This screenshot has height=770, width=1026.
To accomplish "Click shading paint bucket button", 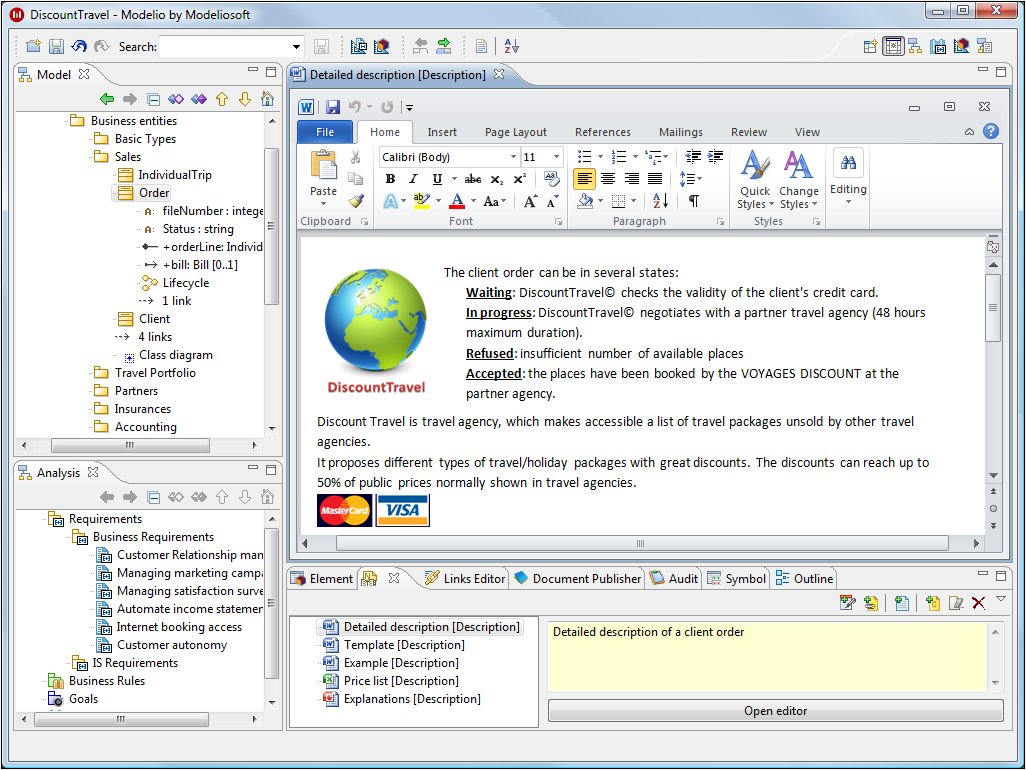I will tap(586, 201).
